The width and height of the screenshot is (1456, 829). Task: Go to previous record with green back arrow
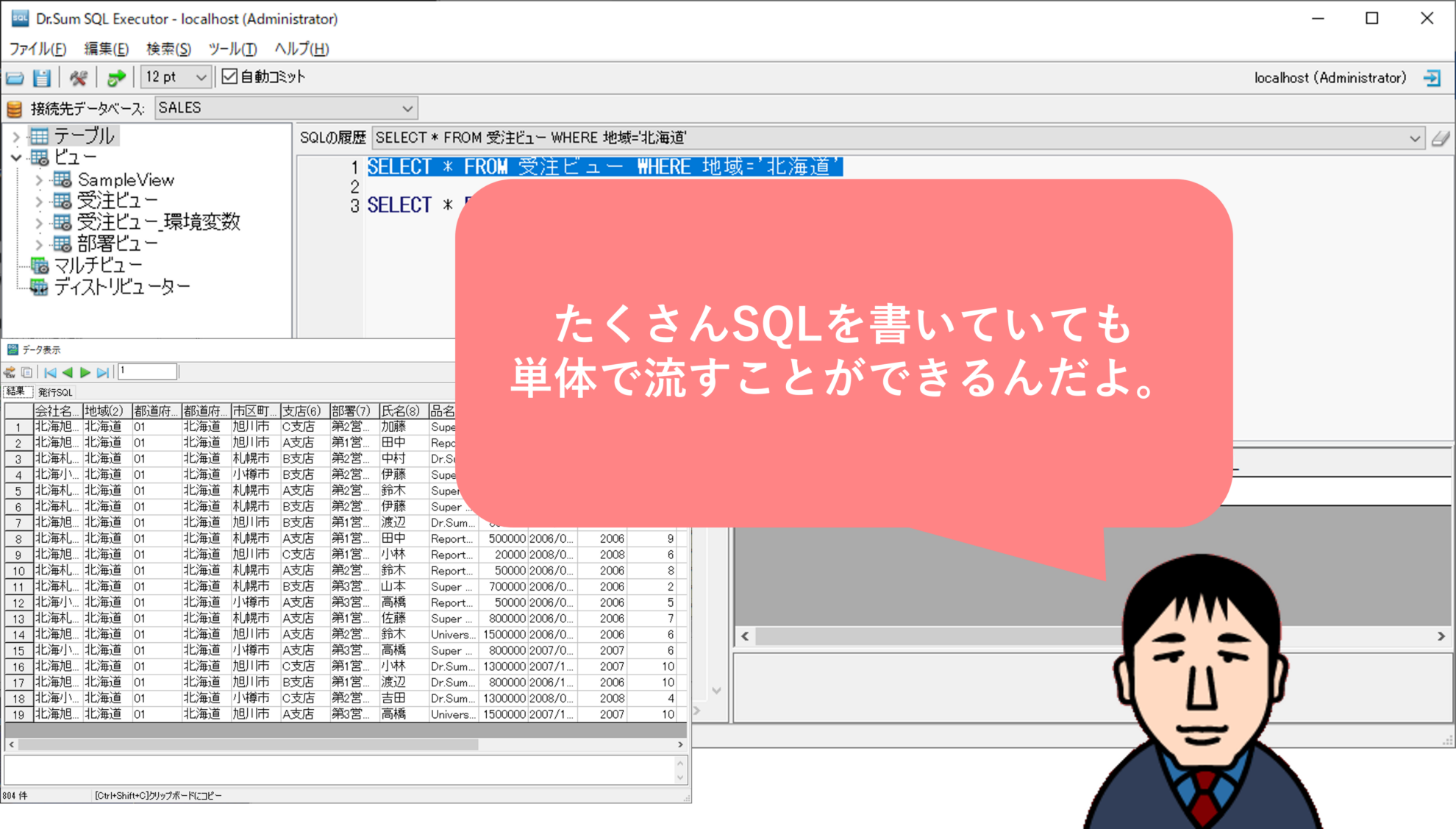point(67,371)
